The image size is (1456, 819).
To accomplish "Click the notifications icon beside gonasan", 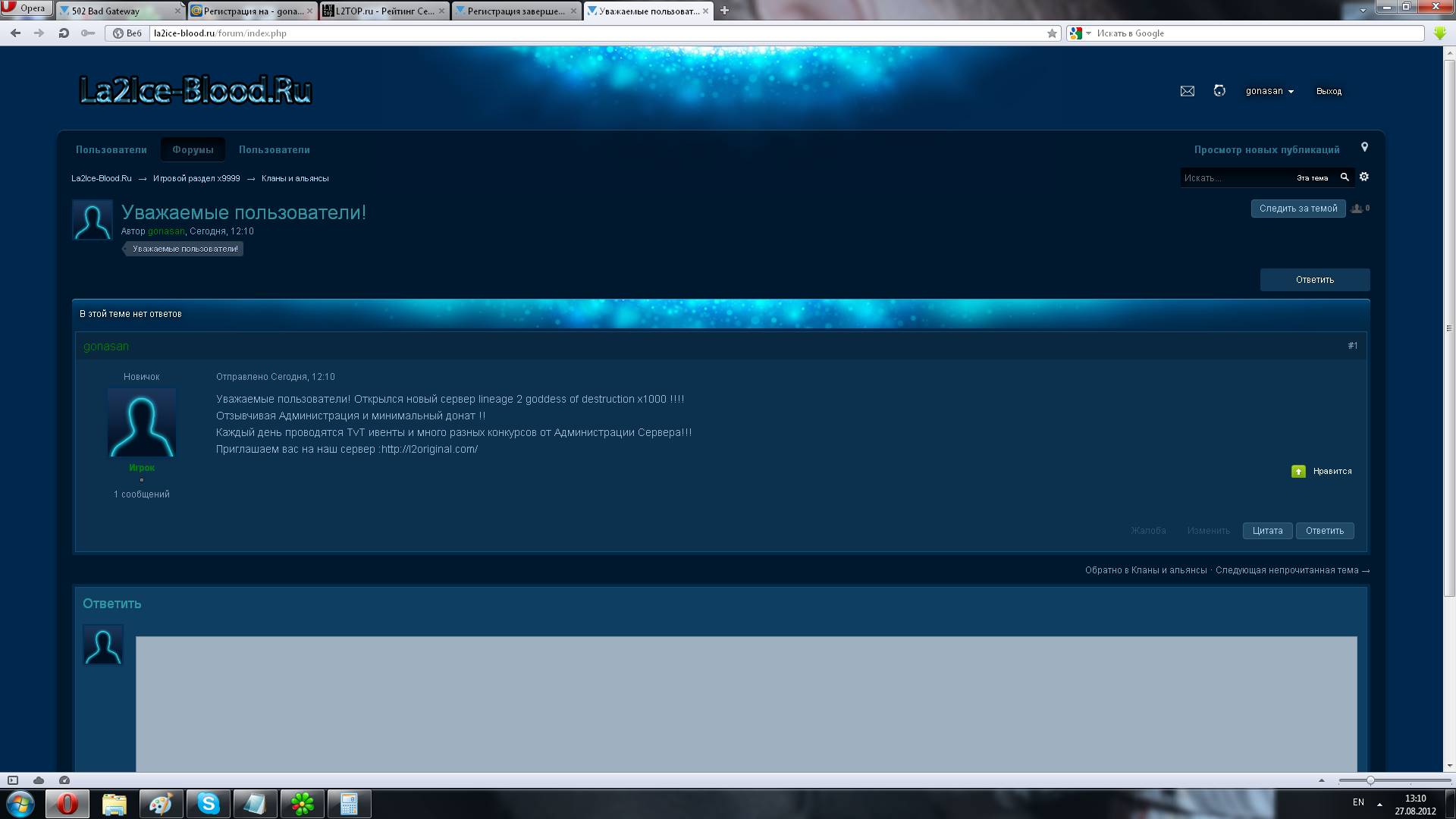I will pyautogui.click(x=1219, y=91).
